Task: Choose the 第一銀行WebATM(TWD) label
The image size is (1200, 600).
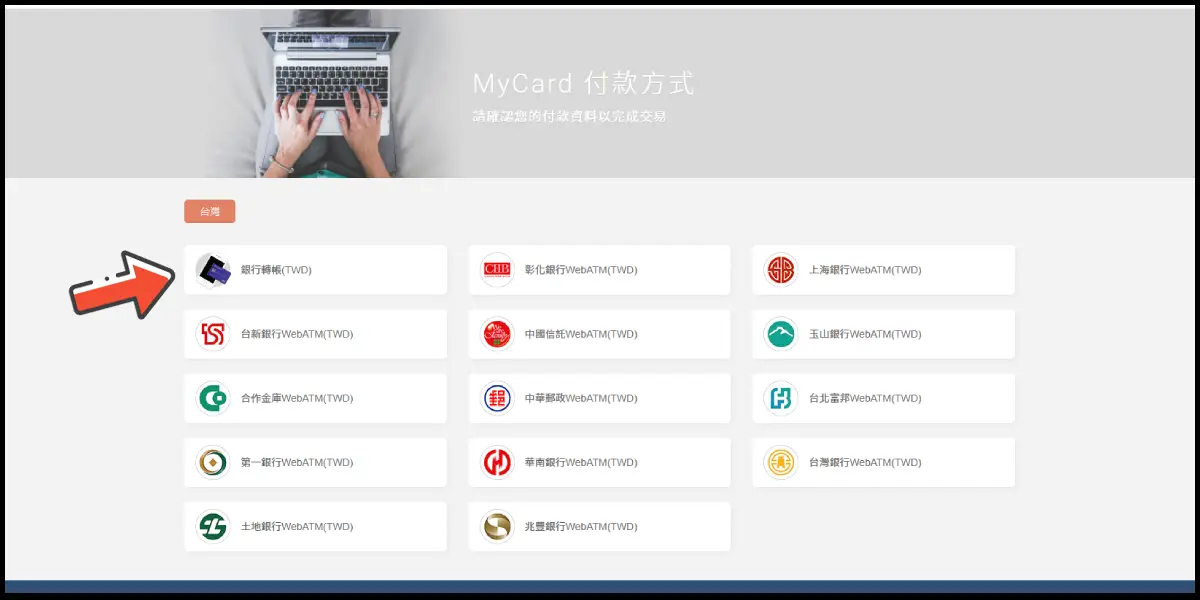Action: 297,462
